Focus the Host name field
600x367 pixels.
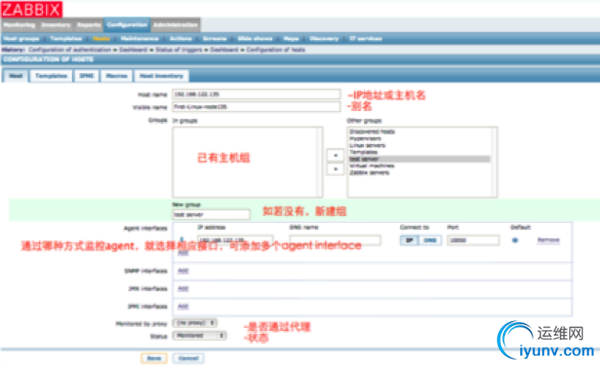pos(256,94)
